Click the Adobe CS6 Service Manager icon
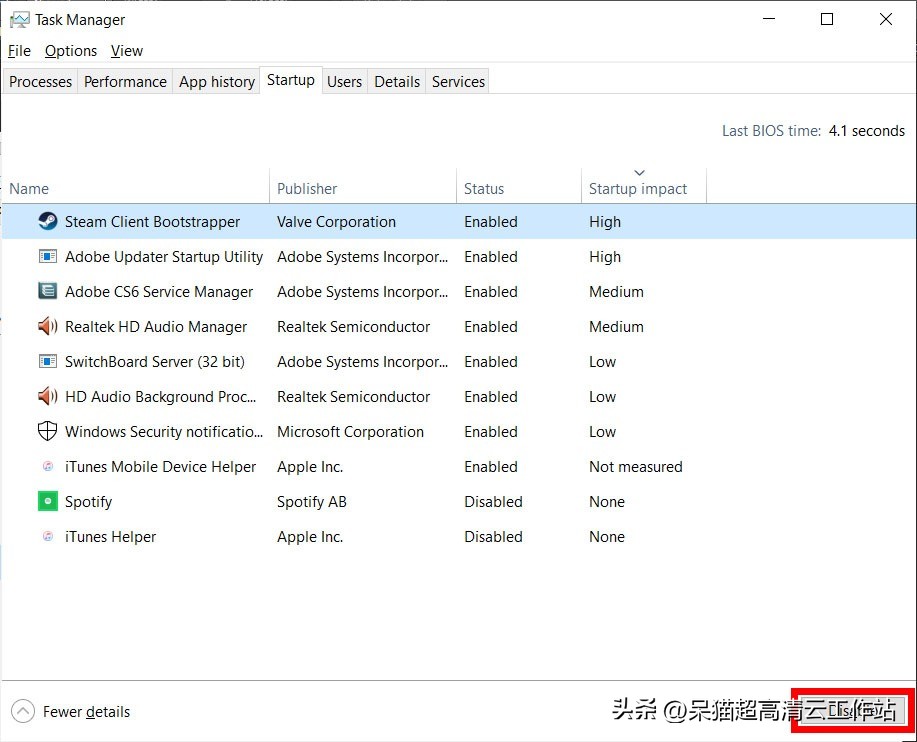This screenshot has height=742, width=917. pyautogui.click(x=47, y=292)
